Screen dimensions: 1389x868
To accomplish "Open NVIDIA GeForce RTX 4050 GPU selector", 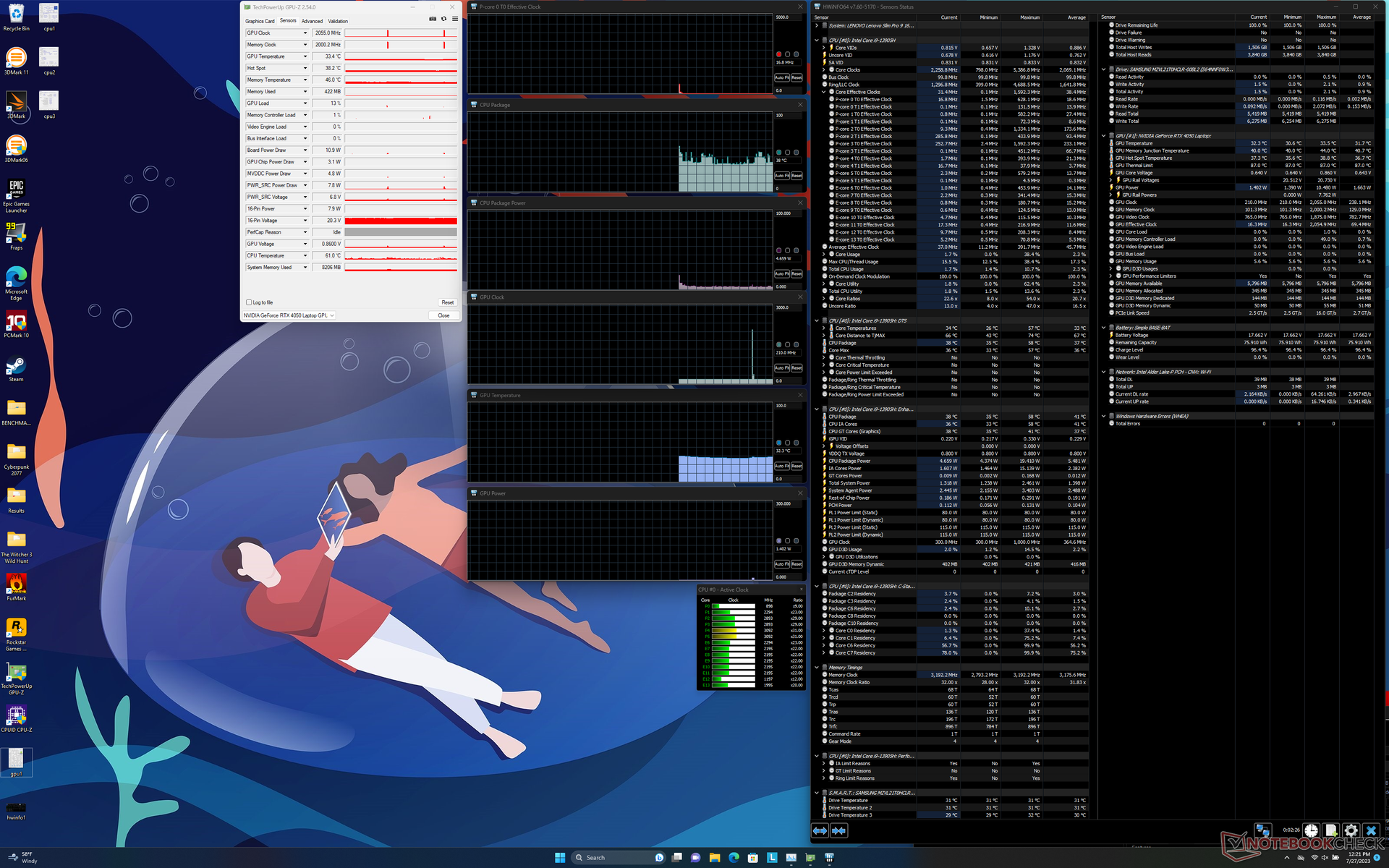I will (x=289, y=315).
